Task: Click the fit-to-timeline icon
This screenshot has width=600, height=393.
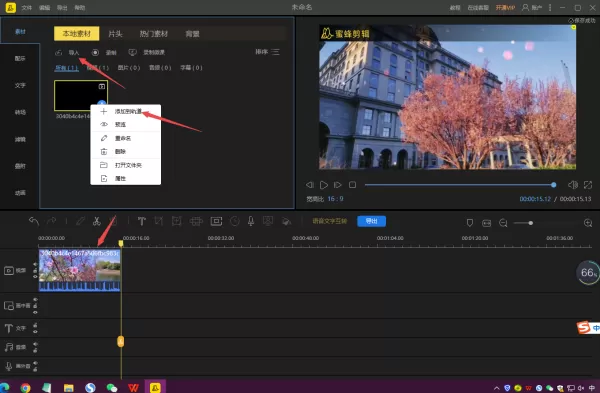Action: point(486,223)
